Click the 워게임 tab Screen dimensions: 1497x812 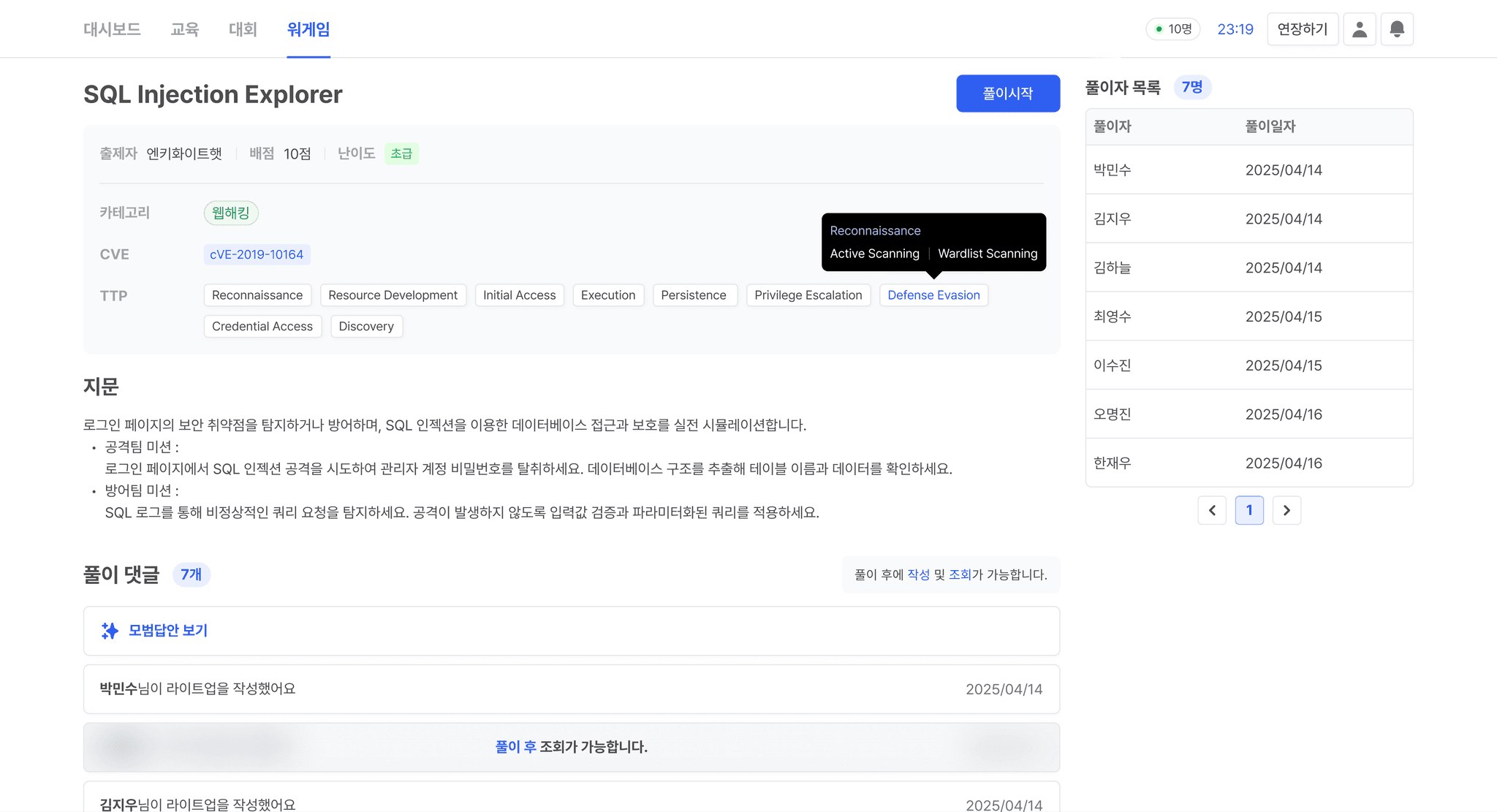[309, 28]
